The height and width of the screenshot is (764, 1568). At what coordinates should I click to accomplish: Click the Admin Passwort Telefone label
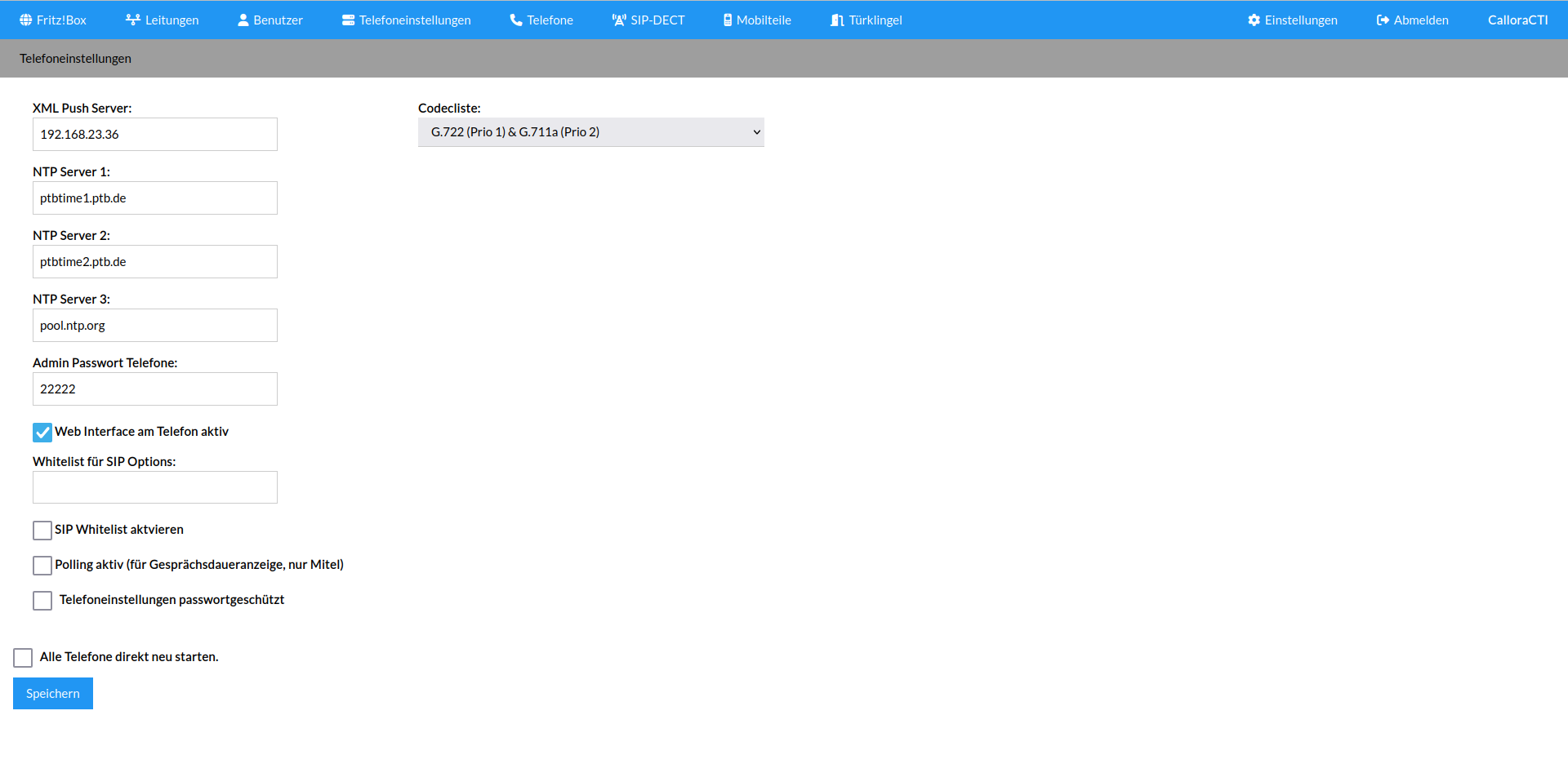pyautogui.click(x=105, y=363)
